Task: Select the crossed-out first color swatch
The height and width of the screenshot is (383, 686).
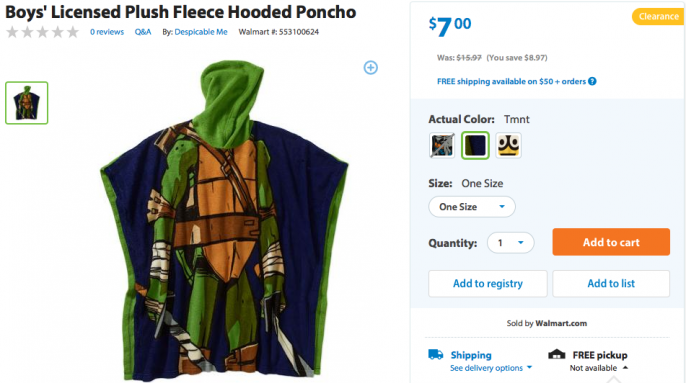Action: tap(442, 145)
